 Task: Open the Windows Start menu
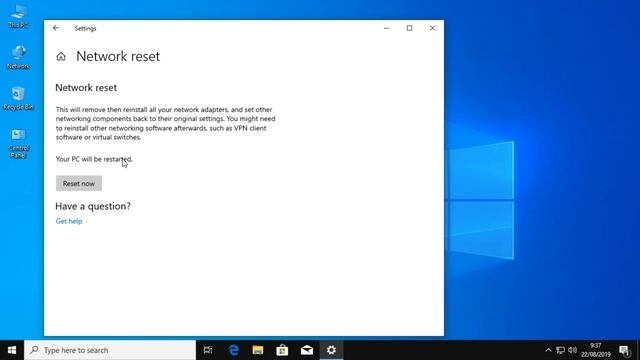coord(12,350)
